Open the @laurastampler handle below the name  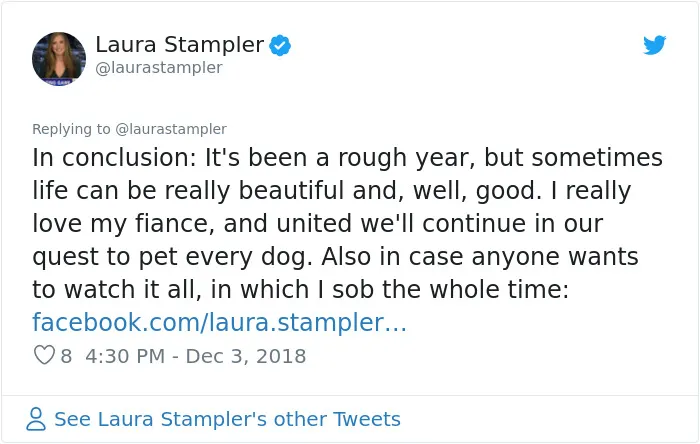[x=159, y=68]
